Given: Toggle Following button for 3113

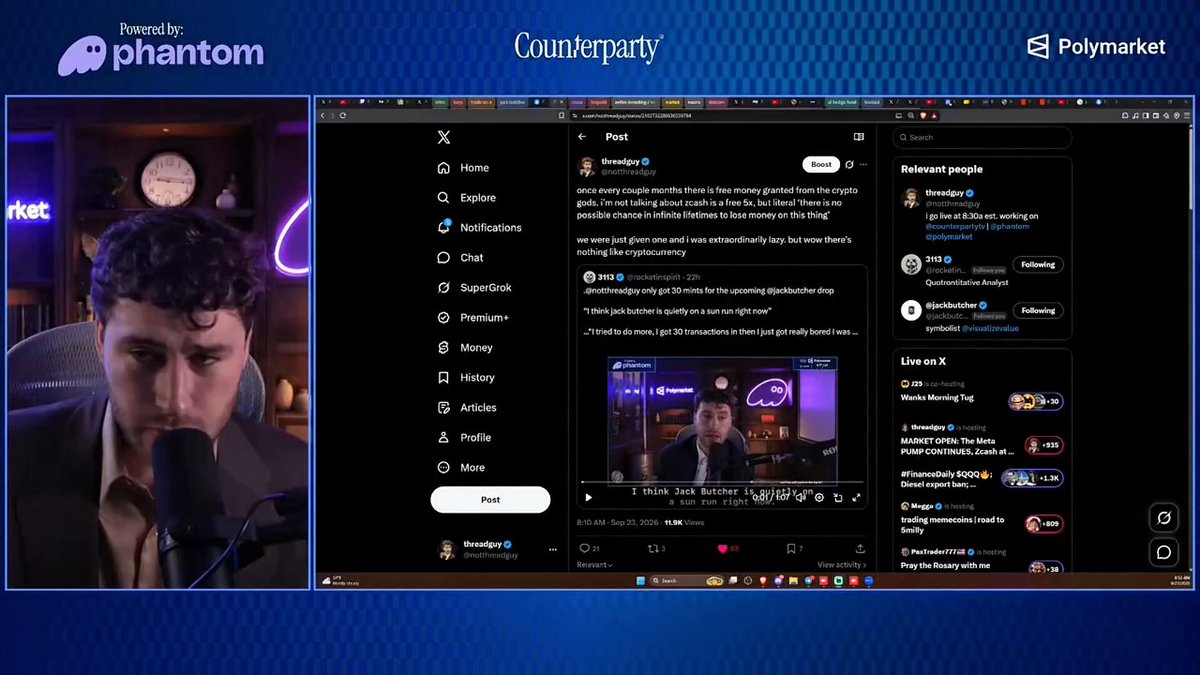Looking at the screenshot, I should 1038,265.
